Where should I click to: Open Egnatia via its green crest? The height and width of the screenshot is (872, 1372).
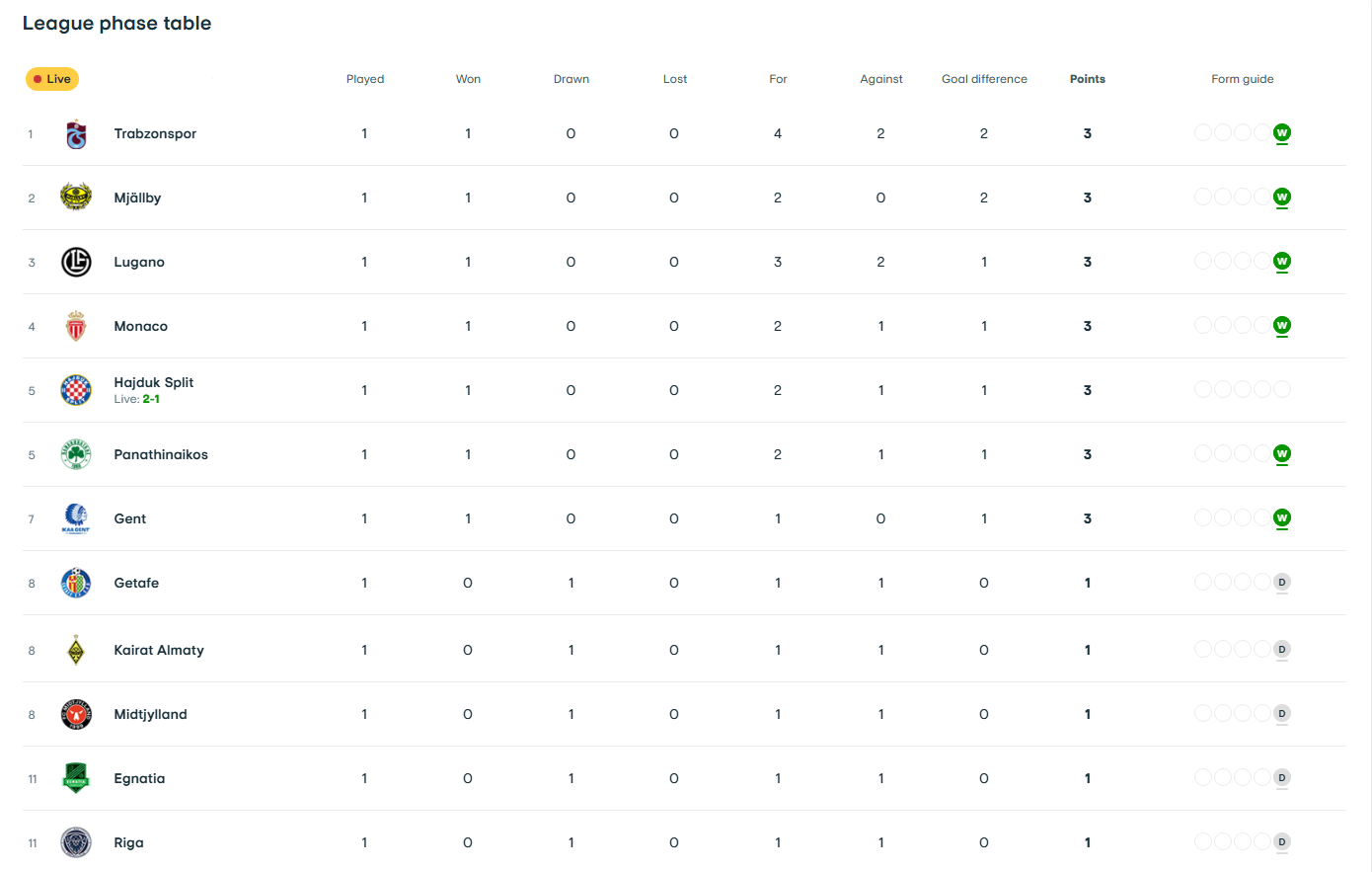coord(76,778)
